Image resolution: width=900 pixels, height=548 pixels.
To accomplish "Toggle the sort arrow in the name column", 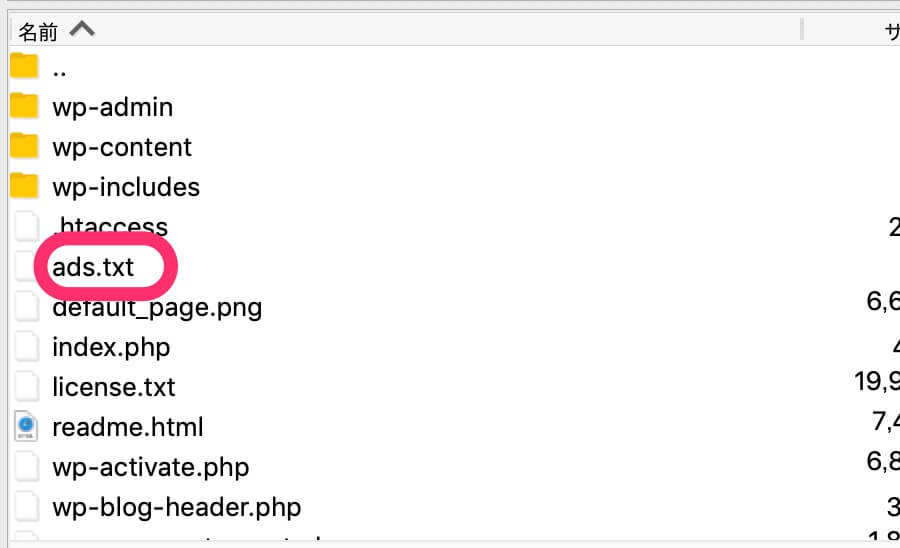I will pyautogui.click(x=82, y=30).
